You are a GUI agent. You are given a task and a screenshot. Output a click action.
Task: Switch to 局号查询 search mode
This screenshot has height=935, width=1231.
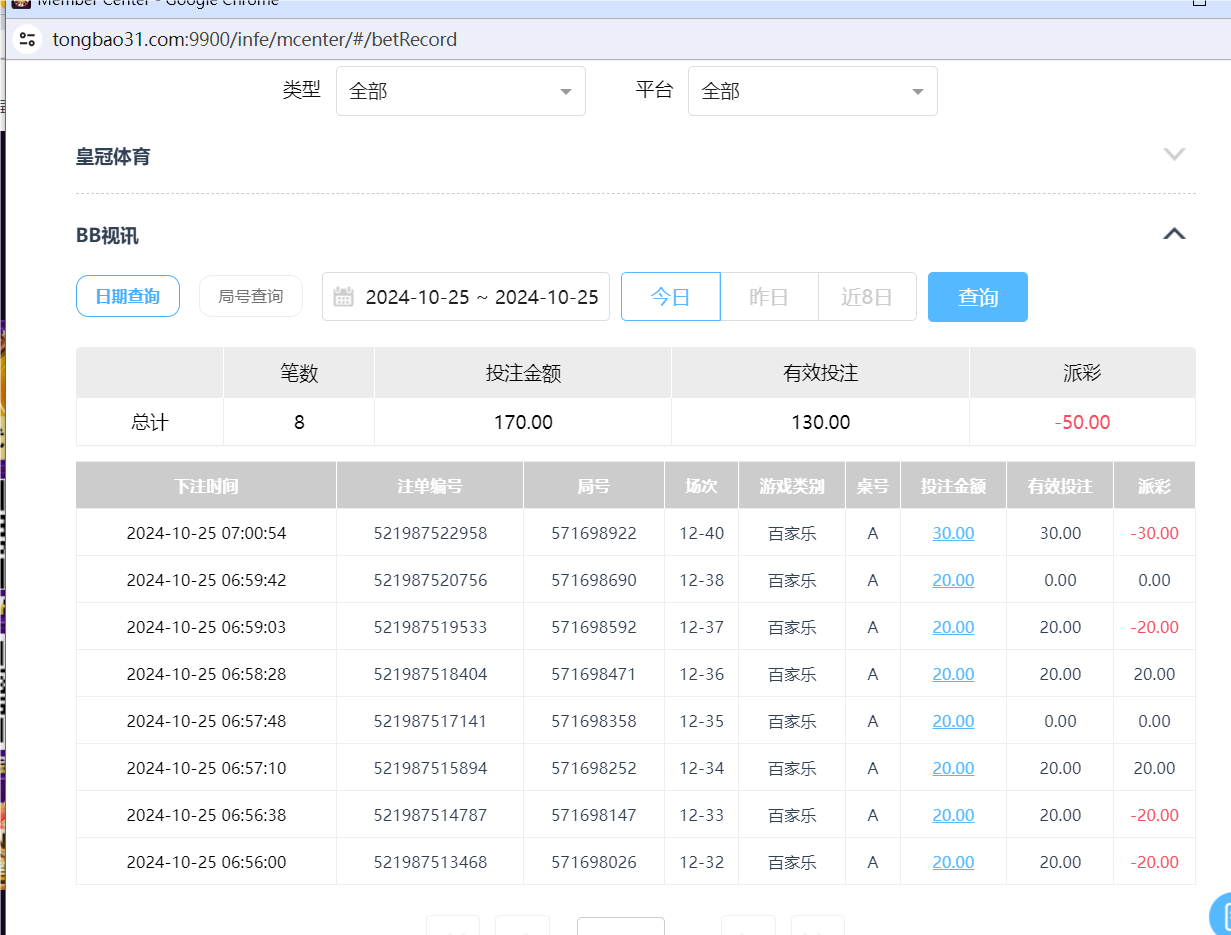pos(250,296)
